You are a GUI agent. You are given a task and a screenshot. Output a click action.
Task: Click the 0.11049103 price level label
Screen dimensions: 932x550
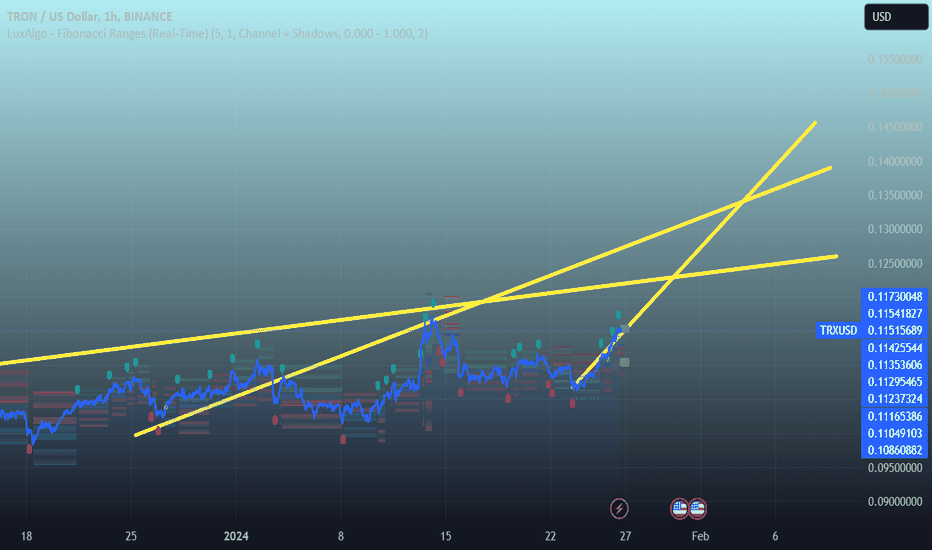tap(895, 433)
